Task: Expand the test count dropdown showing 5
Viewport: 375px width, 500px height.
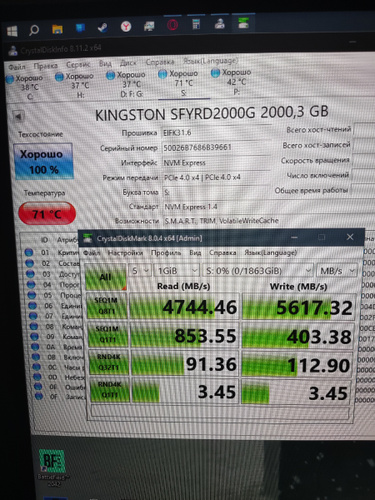Action: 140,271
